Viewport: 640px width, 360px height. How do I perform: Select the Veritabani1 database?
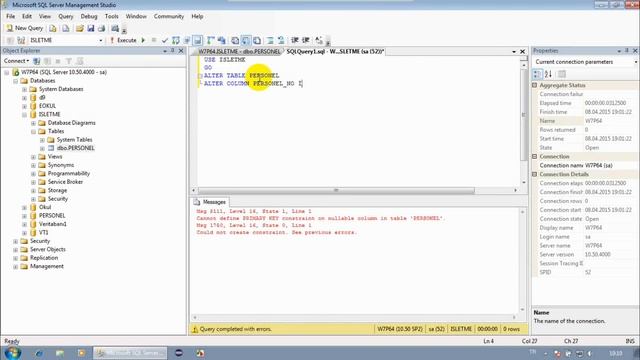click(52, 224)
